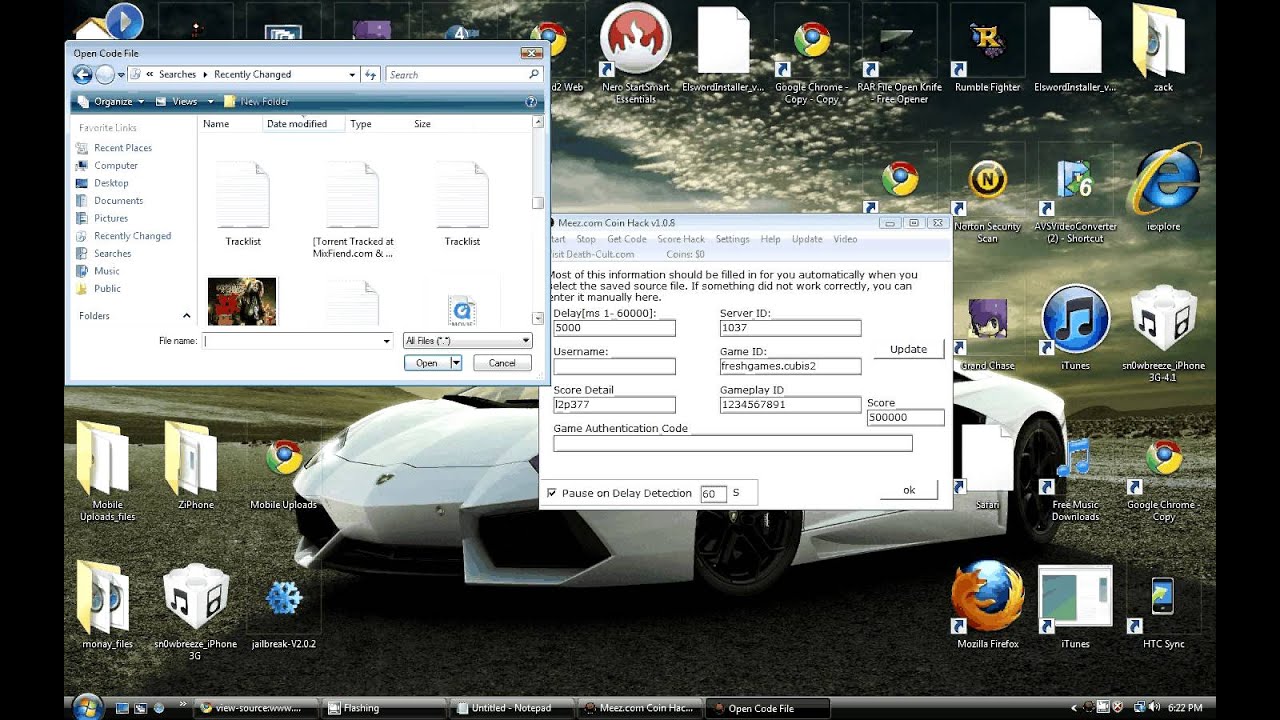Open the Free Music Downloads desktop icon
The width and height of the screenshot is (1280, 720).
tap(1075, 478)
